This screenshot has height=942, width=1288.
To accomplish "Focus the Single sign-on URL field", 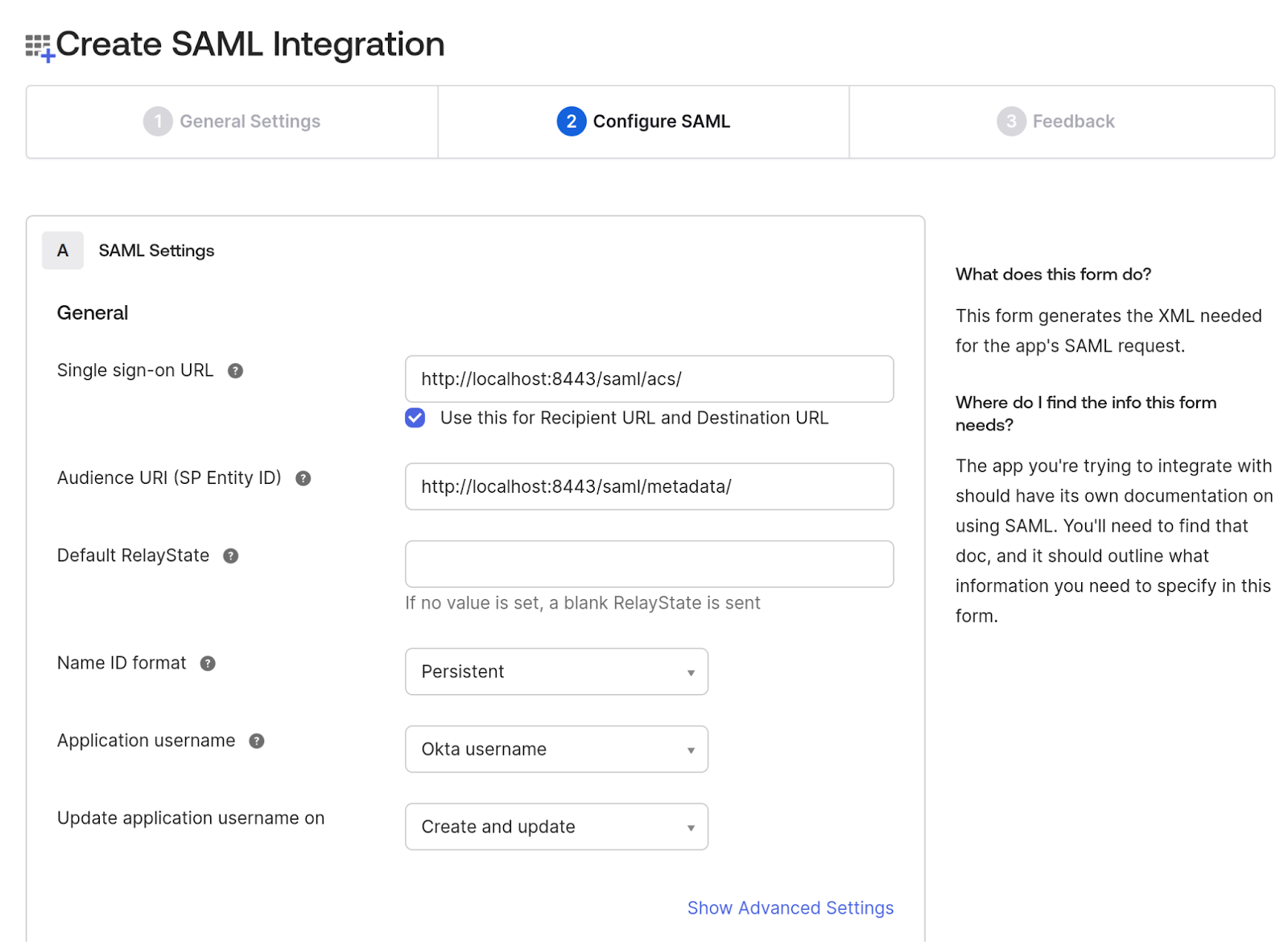I will 649,378.
